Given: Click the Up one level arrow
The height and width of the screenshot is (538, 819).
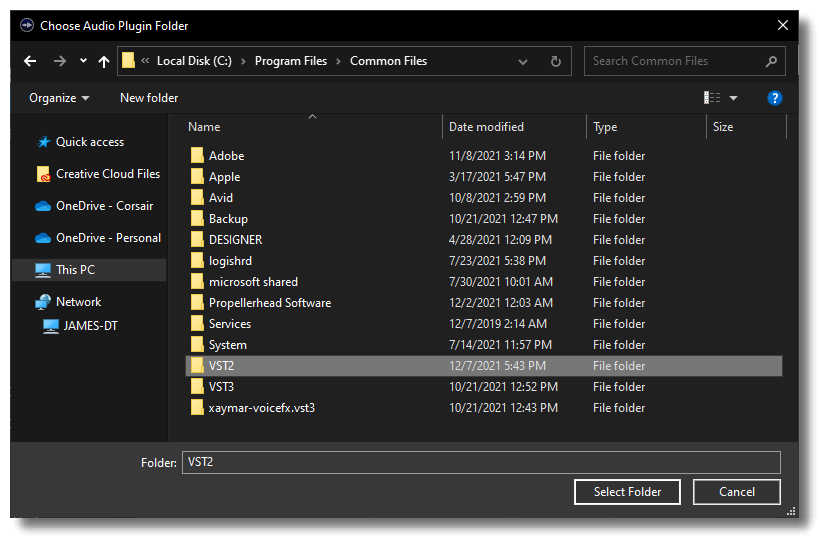Looking at the screenshot, I should click(104, 61).
